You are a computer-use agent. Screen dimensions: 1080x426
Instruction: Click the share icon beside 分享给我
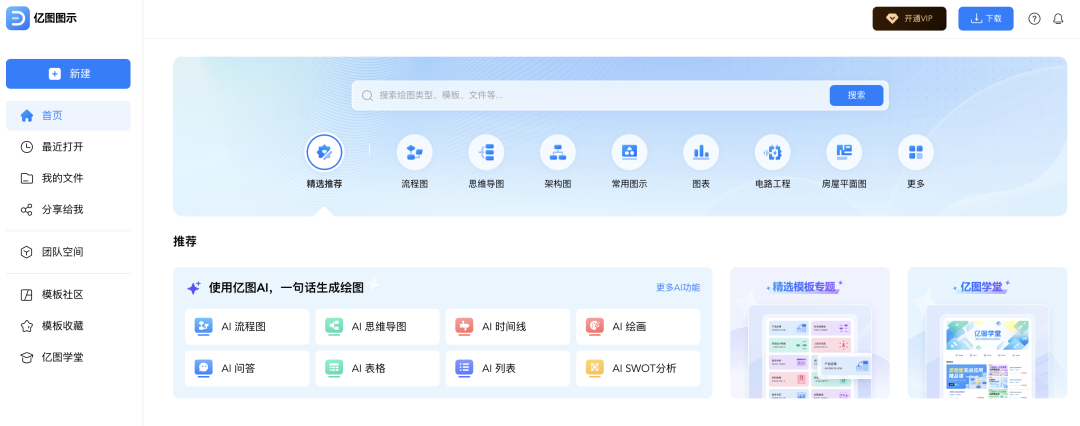tap(27, 210)
